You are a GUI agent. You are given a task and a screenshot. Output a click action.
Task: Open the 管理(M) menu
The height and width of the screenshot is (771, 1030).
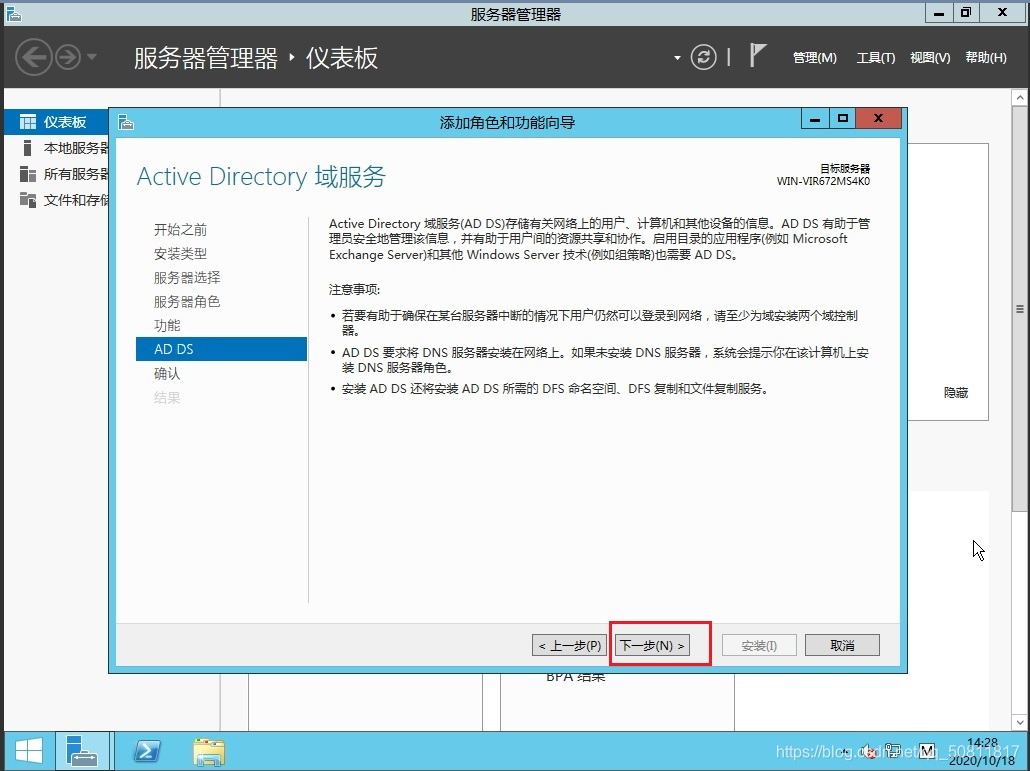[815, 58]
